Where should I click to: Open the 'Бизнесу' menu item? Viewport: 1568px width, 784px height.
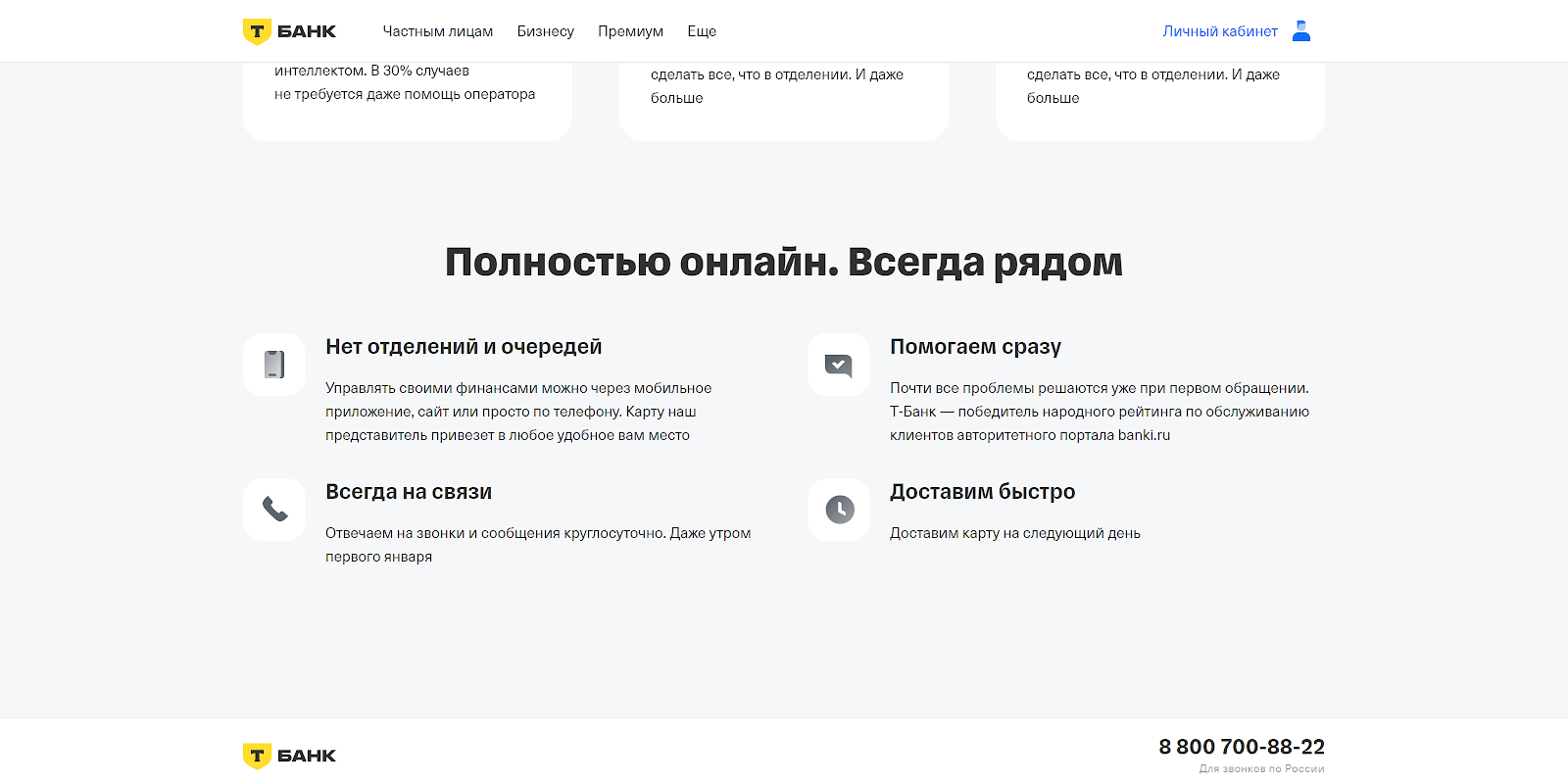[x=545, y=31]
